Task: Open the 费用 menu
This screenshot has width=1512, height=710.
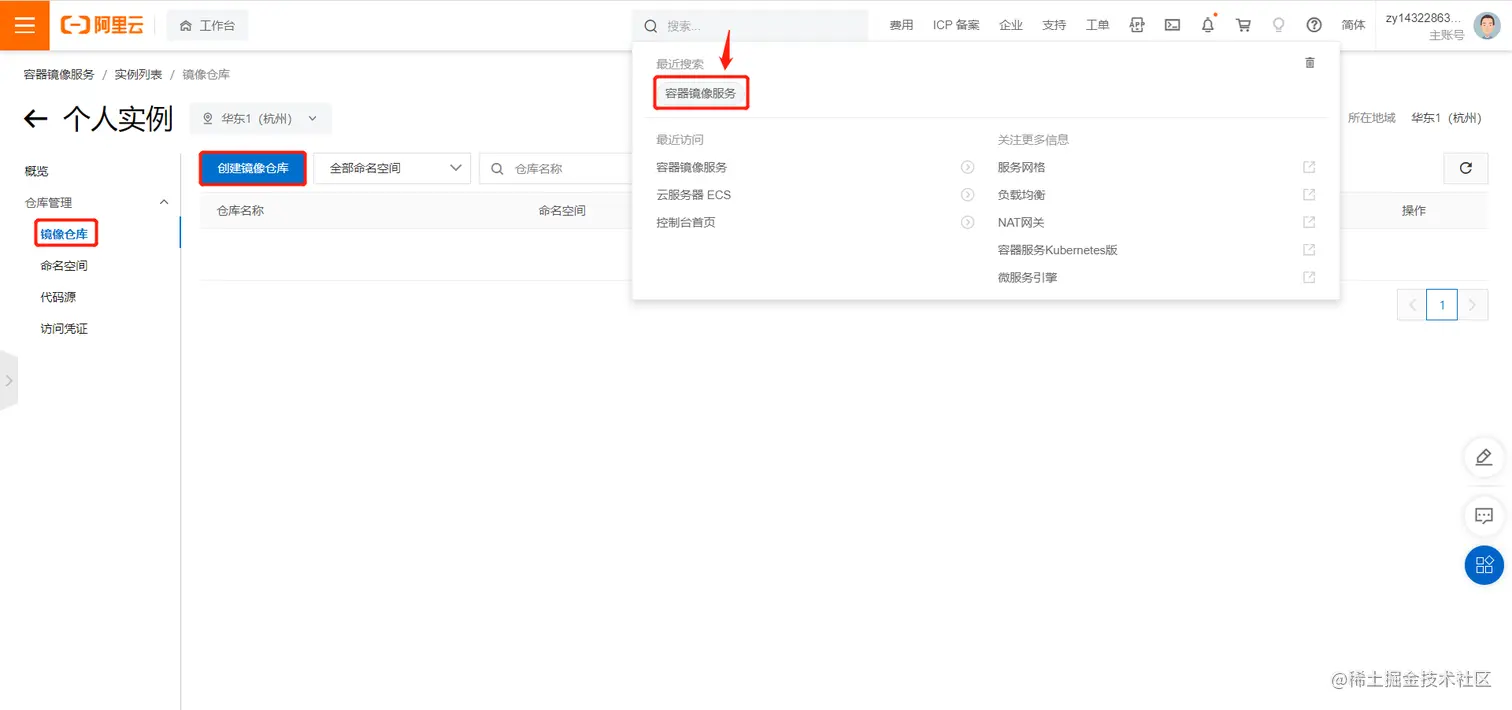Action: click(x=901, y=25)
